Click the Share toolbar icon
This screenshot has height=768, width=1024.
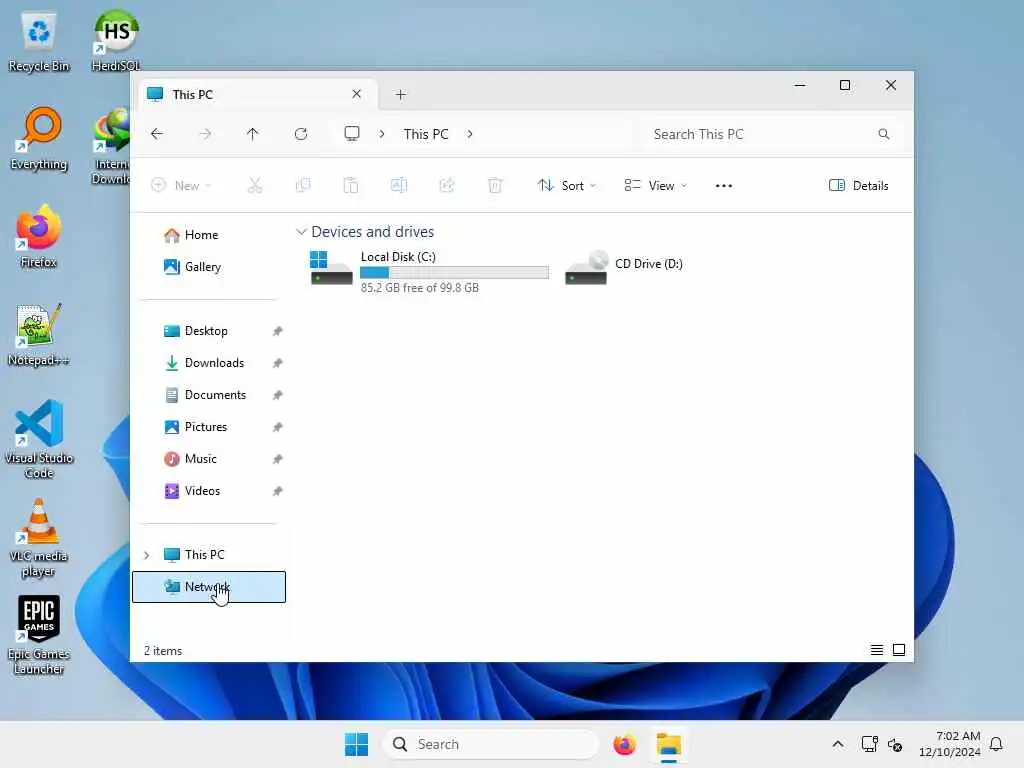pyautogui.click(x=447, y=185)
